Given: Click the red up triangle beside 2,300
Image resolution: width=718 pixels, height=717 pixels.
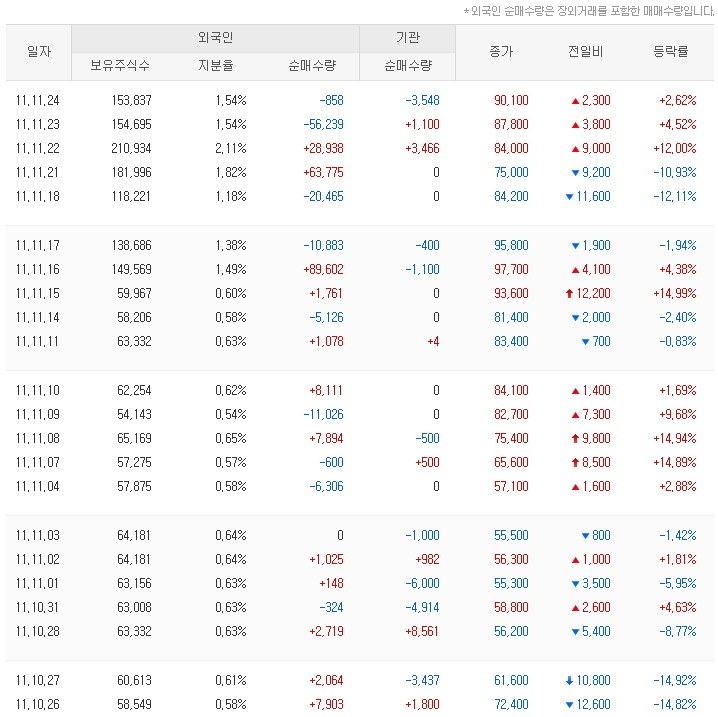Looking at the screenshot, I should click(575, 101).
